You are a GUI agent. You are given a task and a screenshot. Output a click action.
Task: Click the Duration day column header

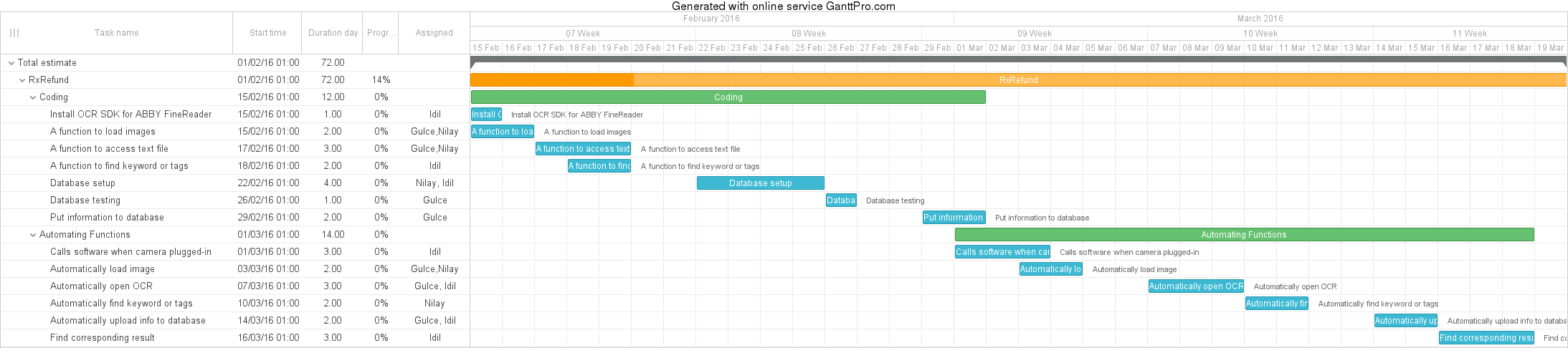[333, 33]
